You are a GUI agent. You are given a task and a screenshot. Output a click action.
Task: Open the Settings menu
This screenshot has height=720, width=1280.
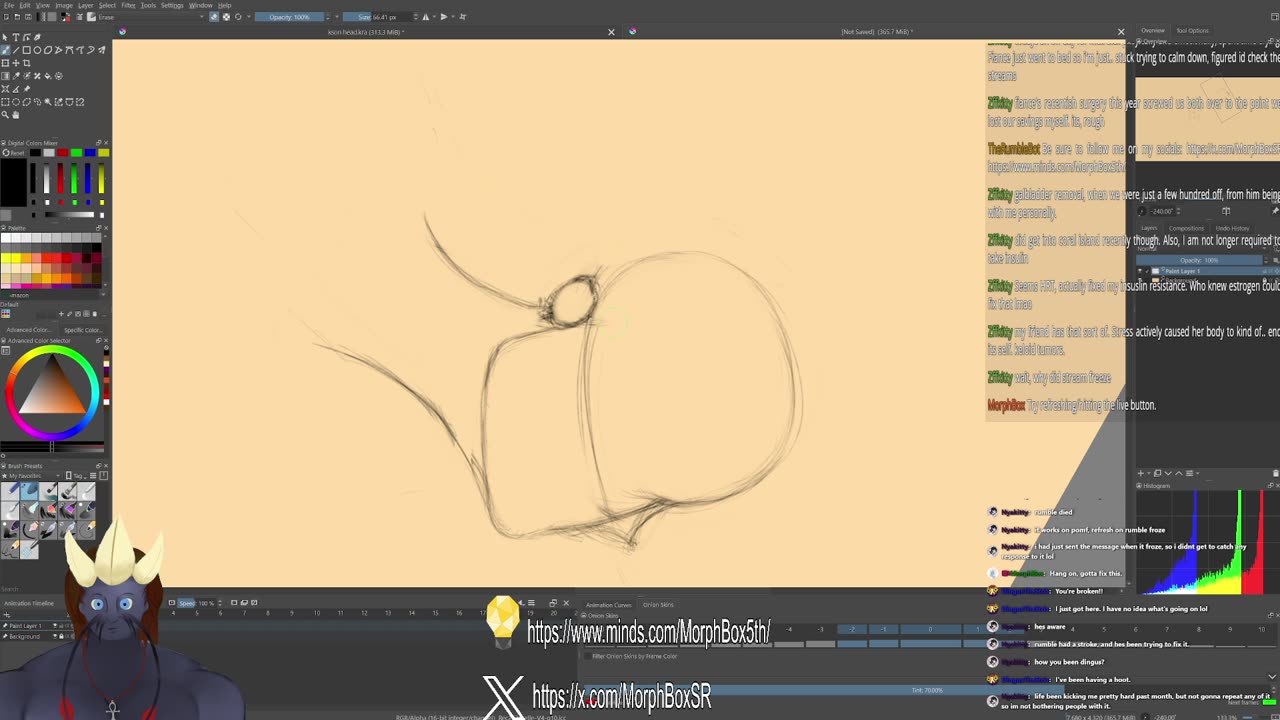172,5
